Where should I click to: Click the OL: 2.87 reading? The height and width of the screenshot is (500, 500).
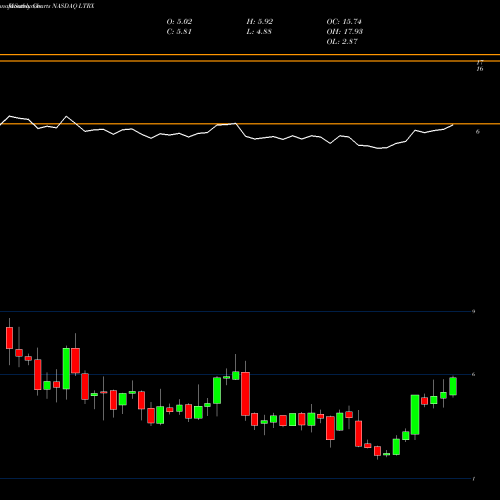point(342,42)
